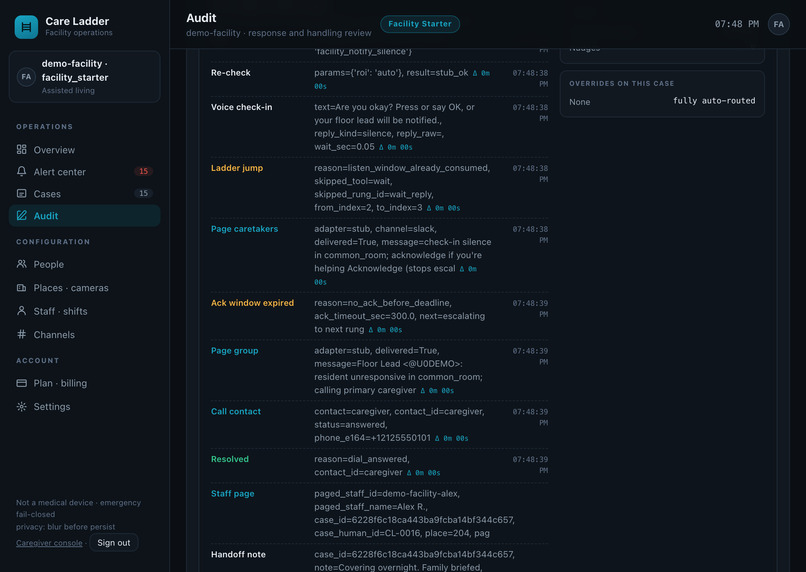Screen dimensions: 806x572
Task: Click the Re-check event label
Action: pyautogui.click(x=231, y=72)
